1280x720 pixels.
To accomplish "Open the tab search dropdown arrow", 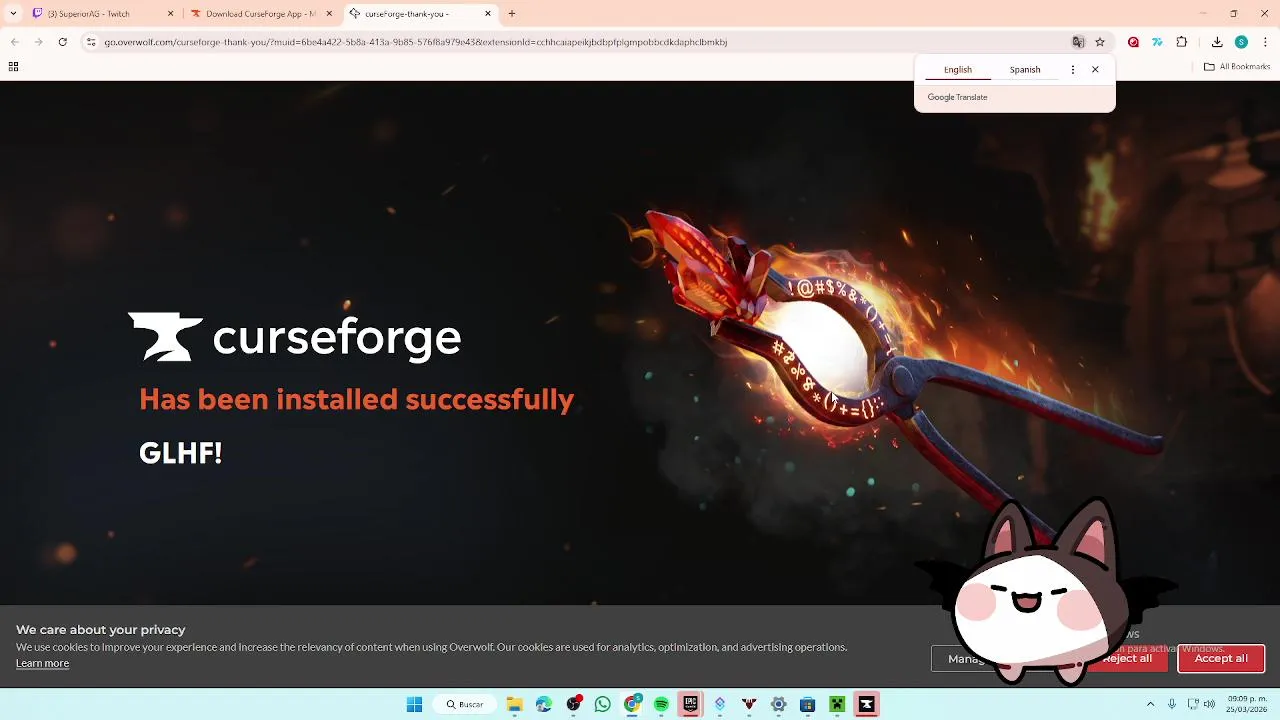I will pos(13,14).
